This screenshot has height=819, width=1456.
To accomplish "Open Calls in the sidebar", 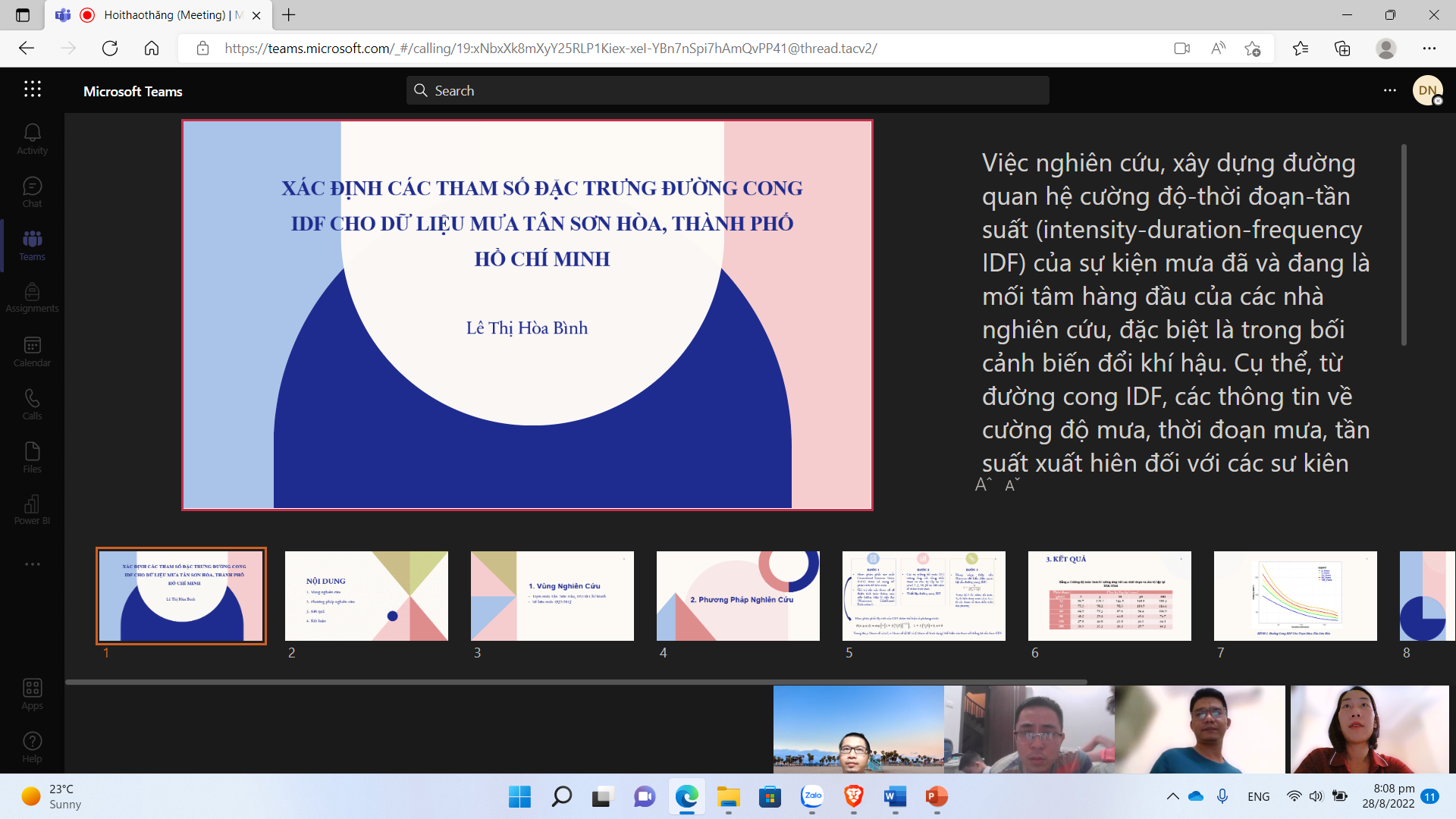I will [32, 404].
